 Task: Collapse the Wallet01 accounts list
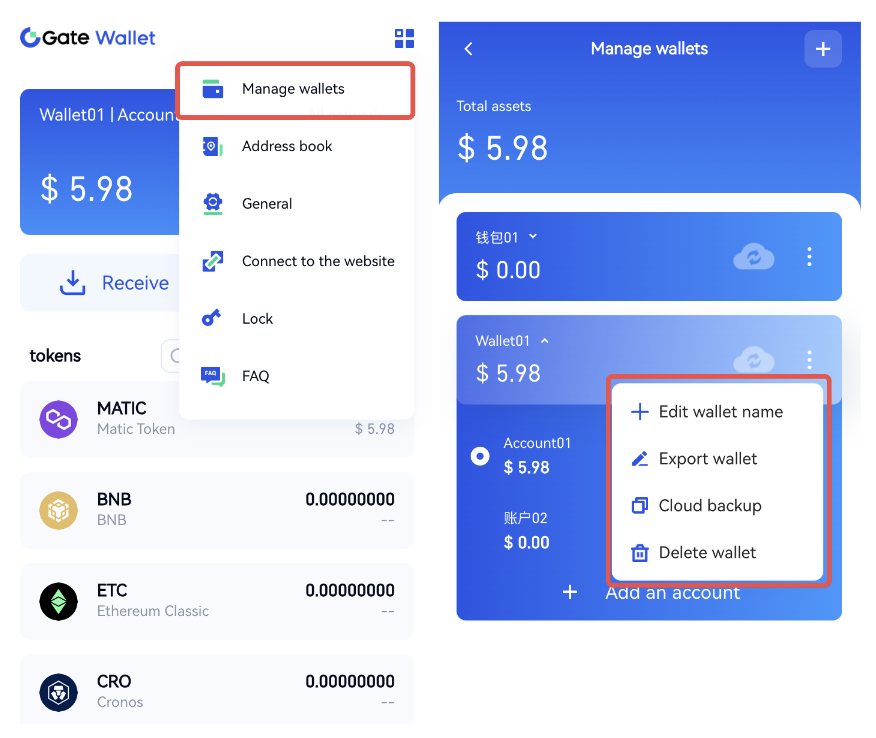(x=545, y=341)
